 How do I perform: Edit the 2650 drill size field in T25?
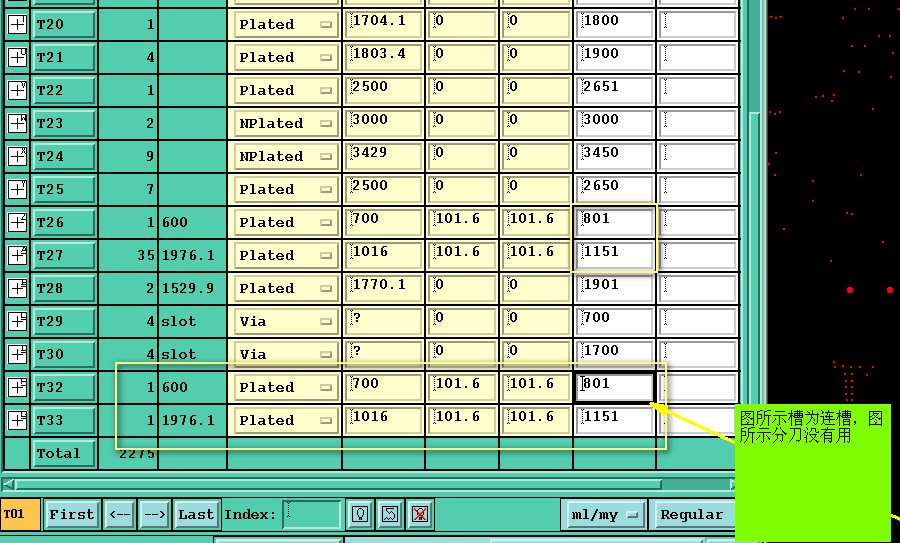pos(615,189)
